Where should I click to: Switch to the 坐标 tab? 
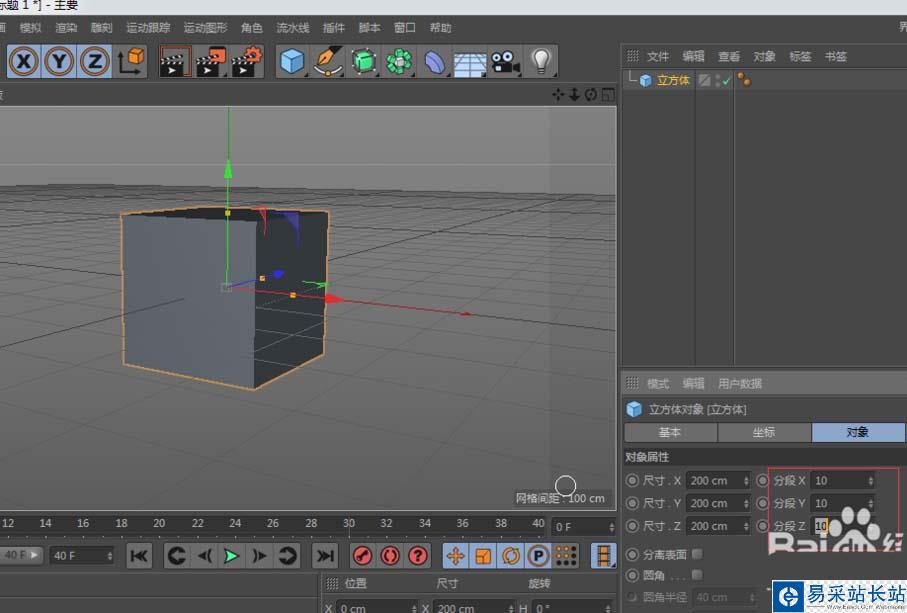[764, 432]
